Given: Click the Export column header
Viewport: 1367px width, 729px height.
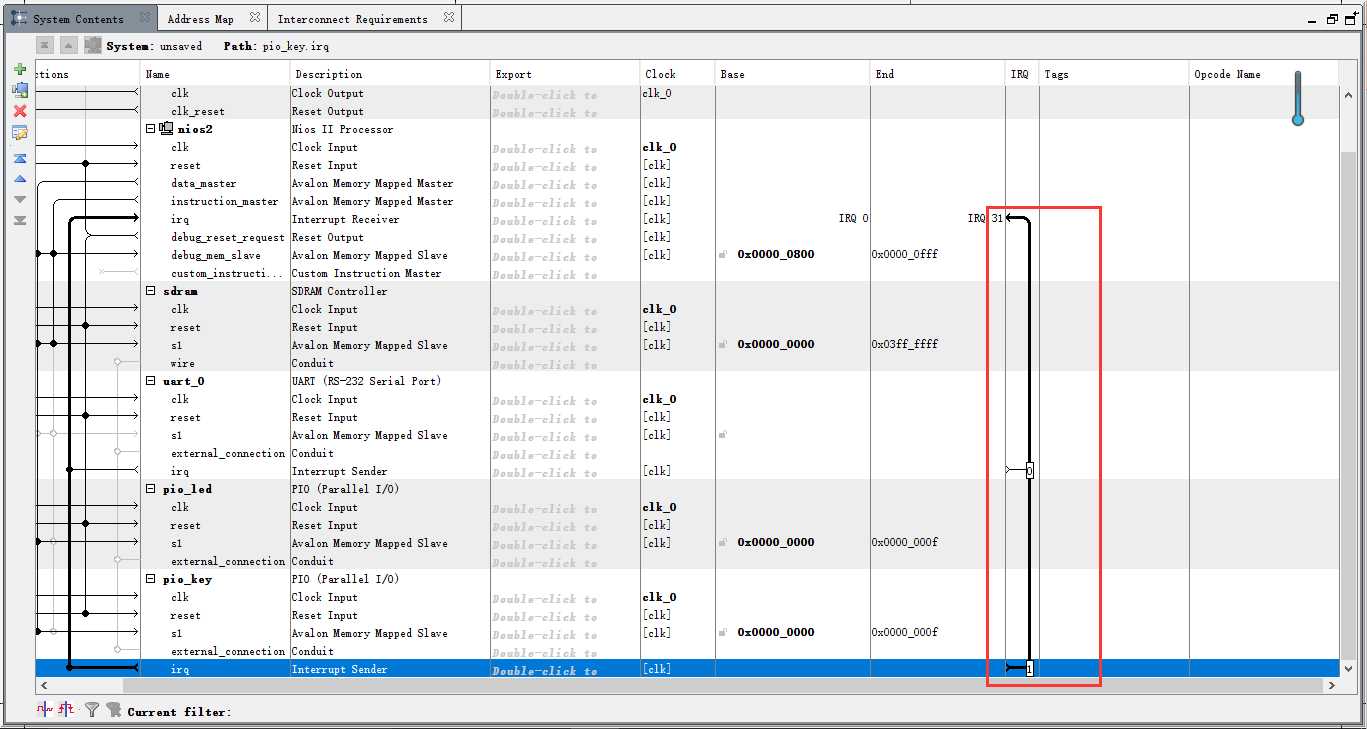Looking at the screenshot, I should (x=565, y=74).
